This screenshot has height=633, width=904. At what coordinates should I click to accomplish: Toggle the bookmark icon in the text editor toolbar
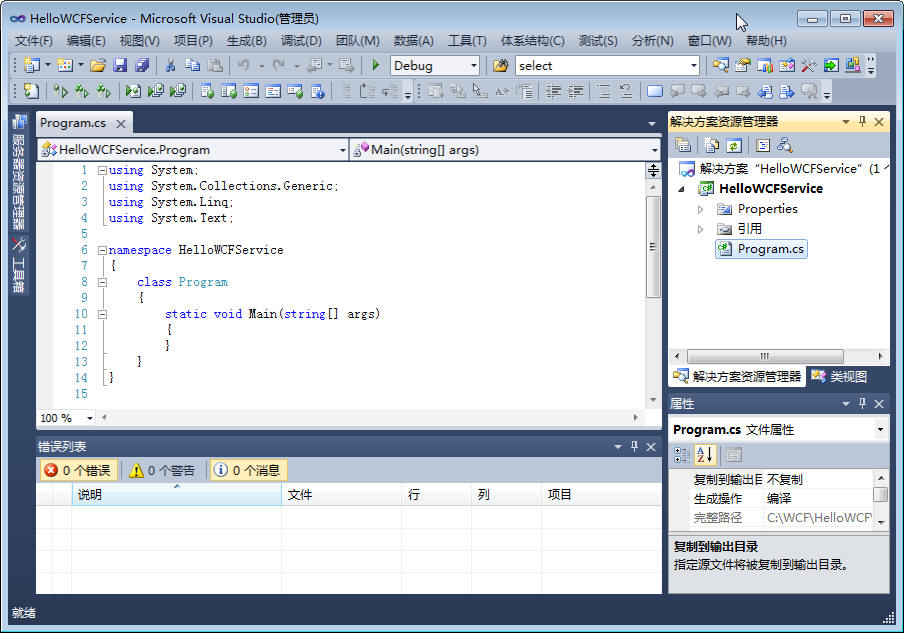[655, 91]
